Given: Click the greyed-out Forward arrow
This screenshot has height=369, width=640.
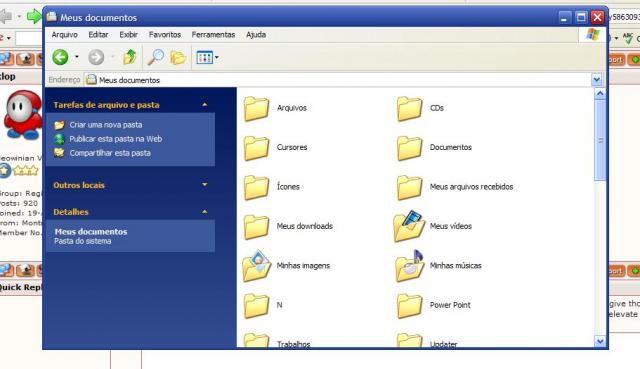Looking at the screenshot, I should (96, 57).
